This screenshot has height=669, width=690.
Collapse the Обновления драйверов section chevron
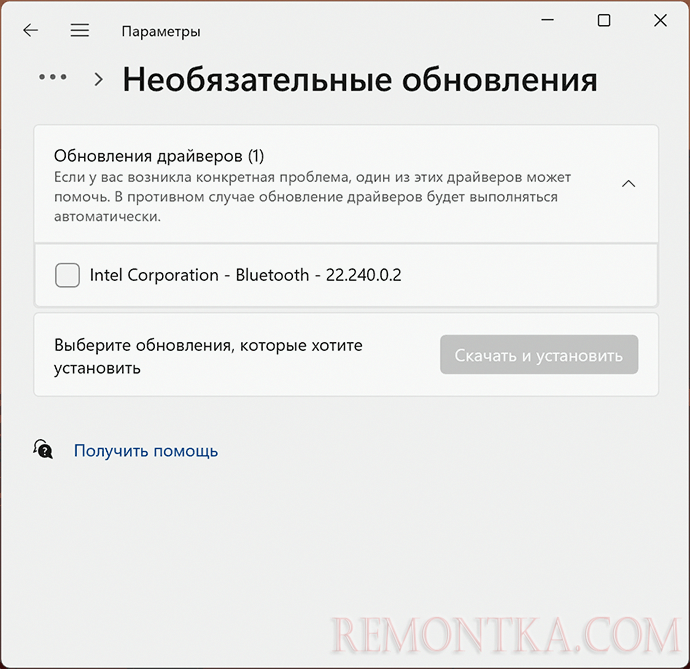(628, 184)
